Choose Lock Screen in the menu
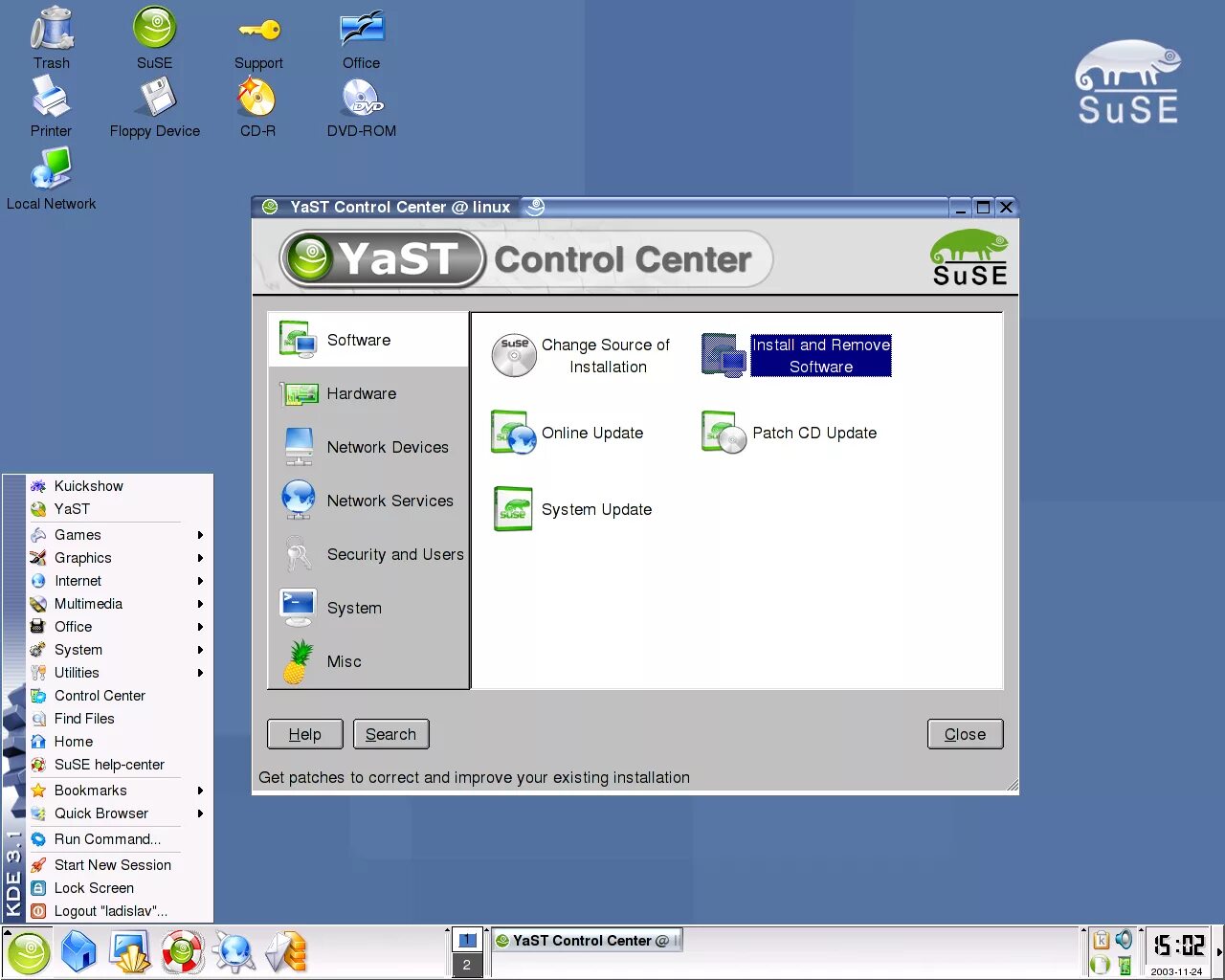The image size is (1225, 980). pyautogui.click(x=119, y=888)
